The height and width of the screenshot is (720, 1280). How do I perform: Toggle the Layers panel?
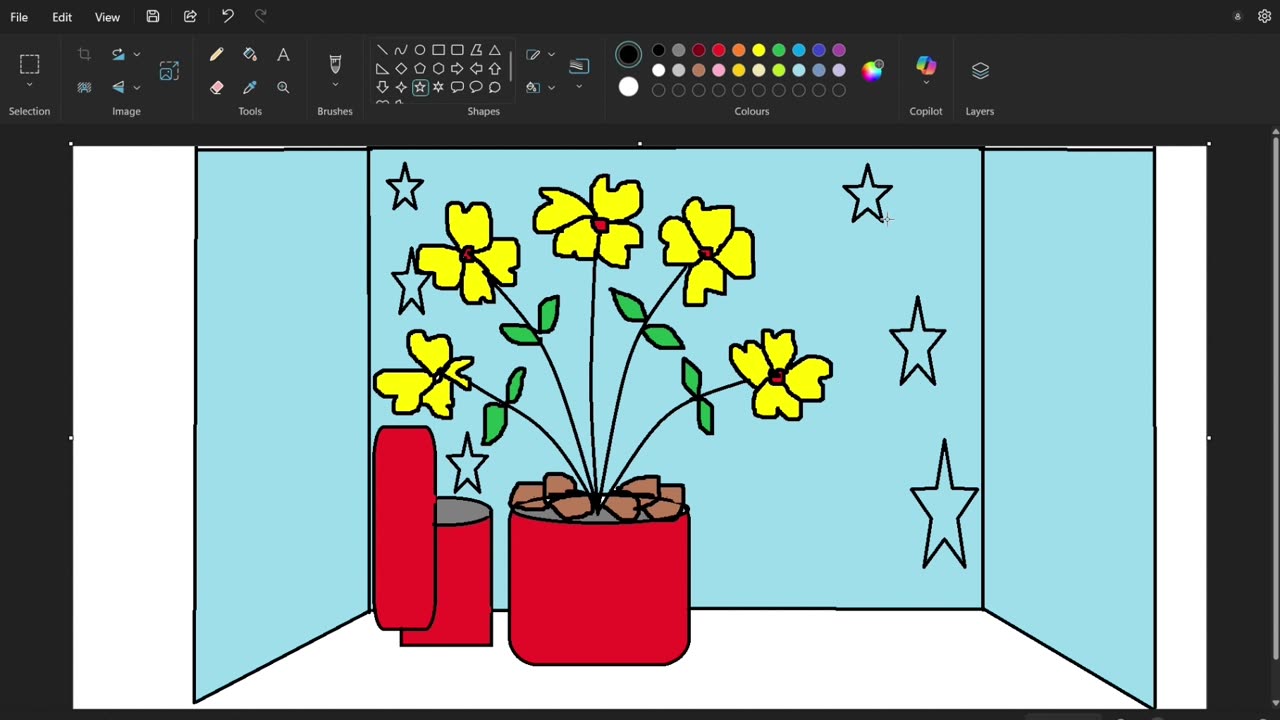[980, 70]
